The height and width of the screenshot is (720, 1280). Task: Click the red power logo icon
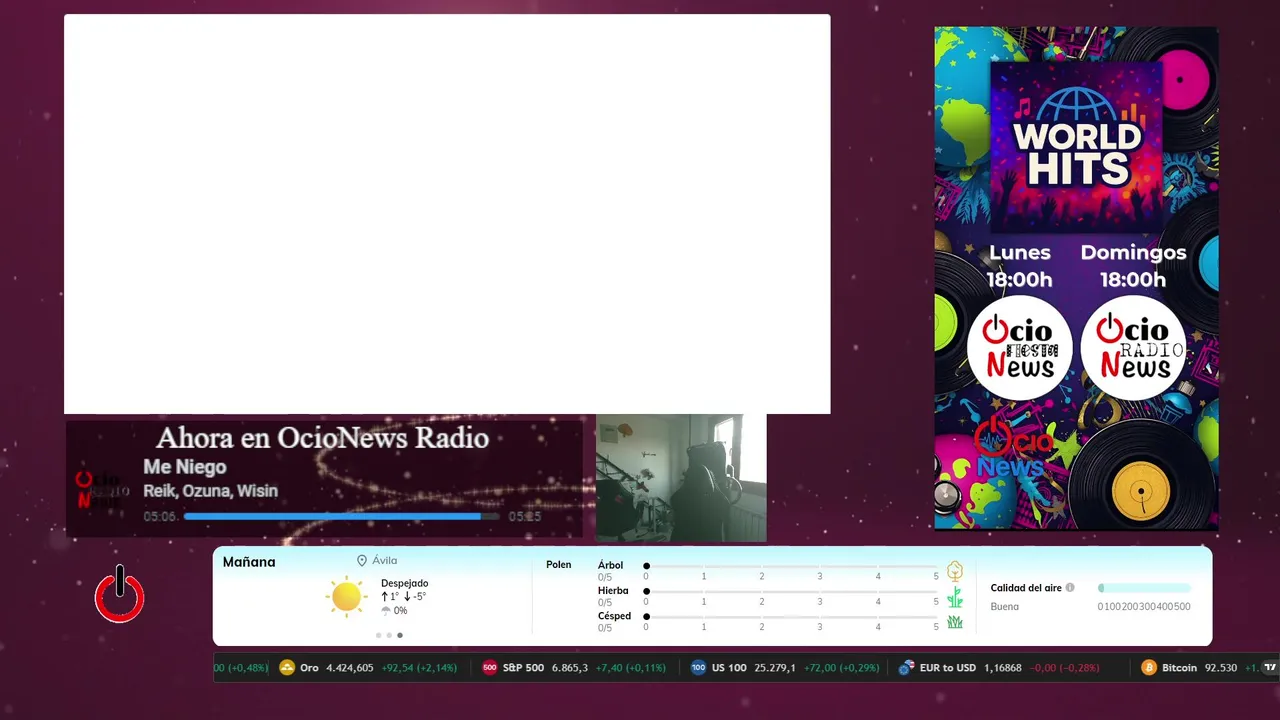(x=120, y=595)
